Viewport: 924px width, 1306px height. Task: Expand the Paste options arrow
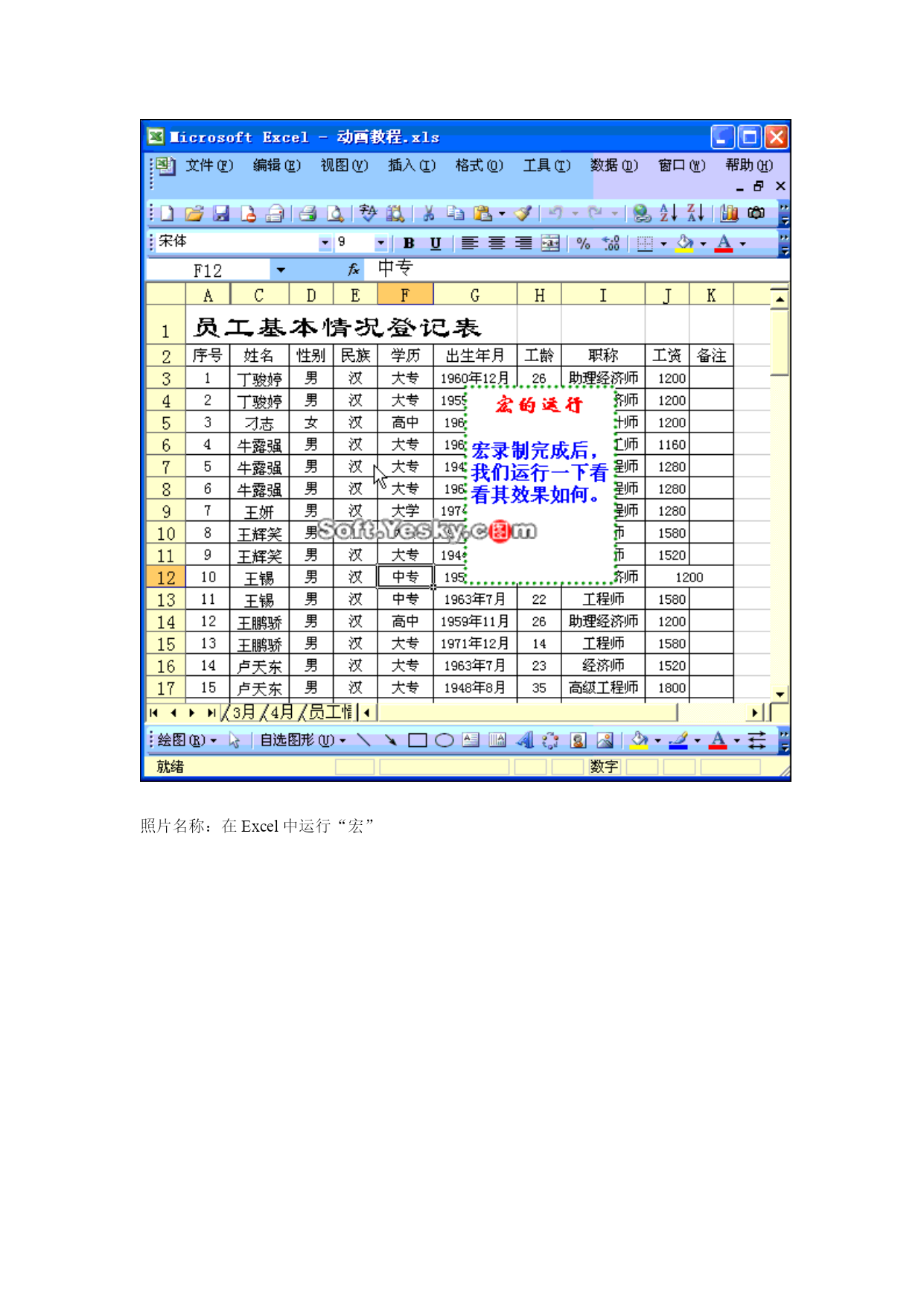click(x=502, y=214)
